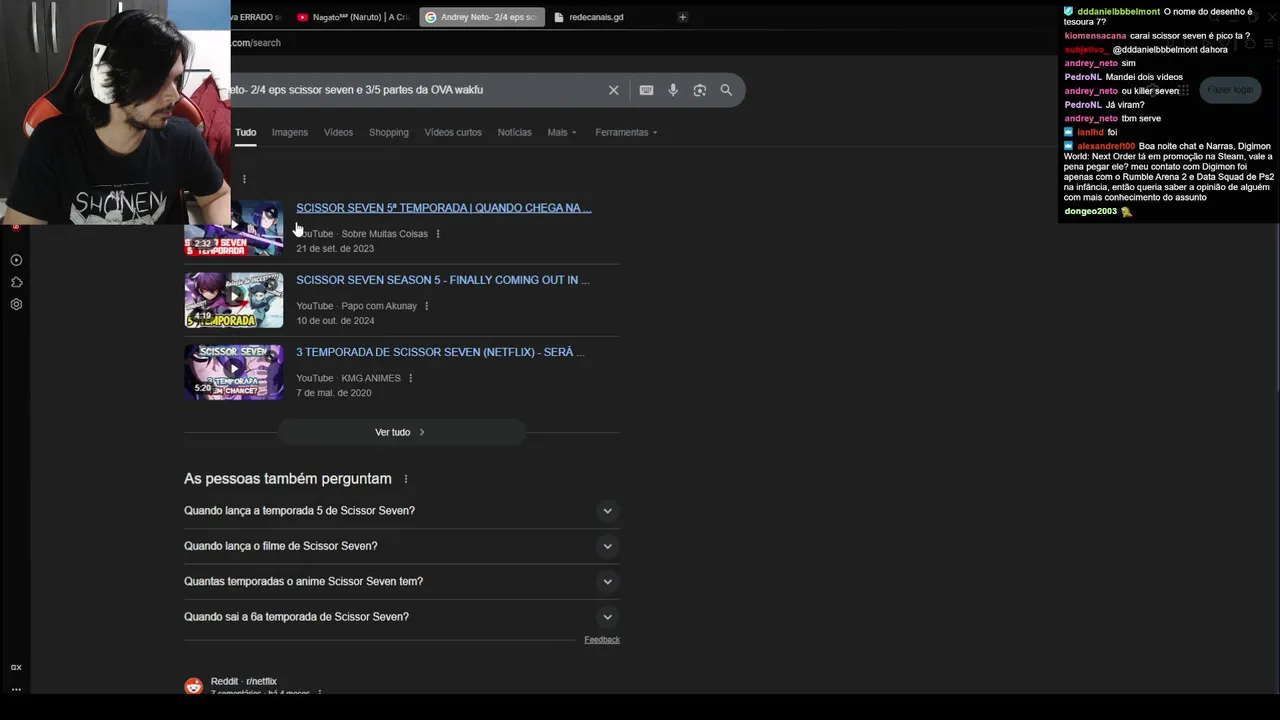Open the Reddit r/netflix result
Viewport: 1280px width, 720px height.
pyautogui.click(x=244, y=682)
